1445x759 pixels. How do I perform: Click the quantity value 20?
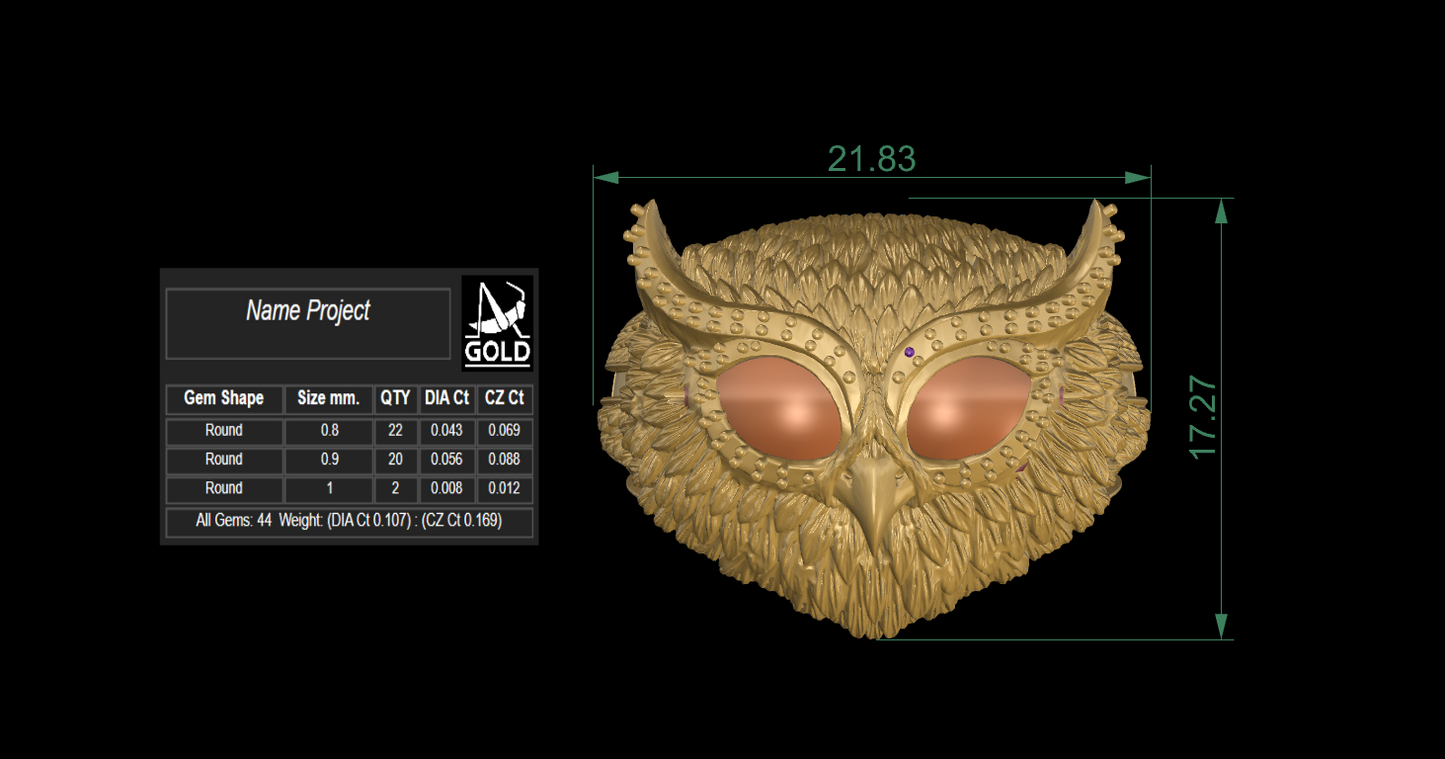tap(395, 460)
